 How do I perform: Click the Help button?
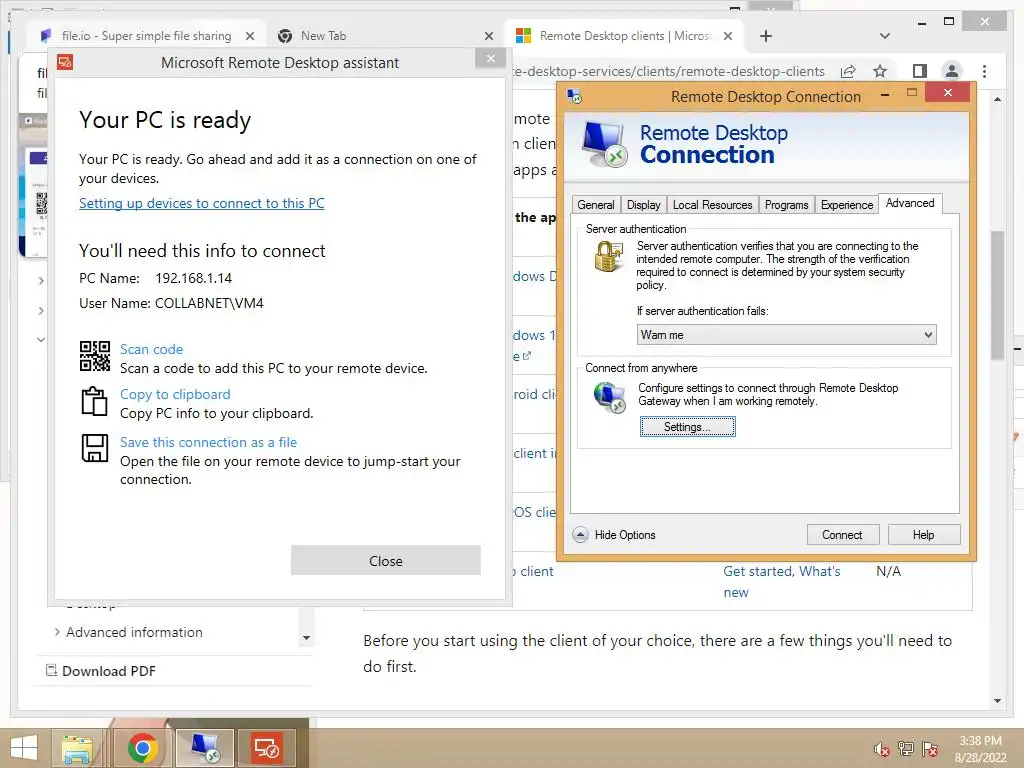coord(923,535)
